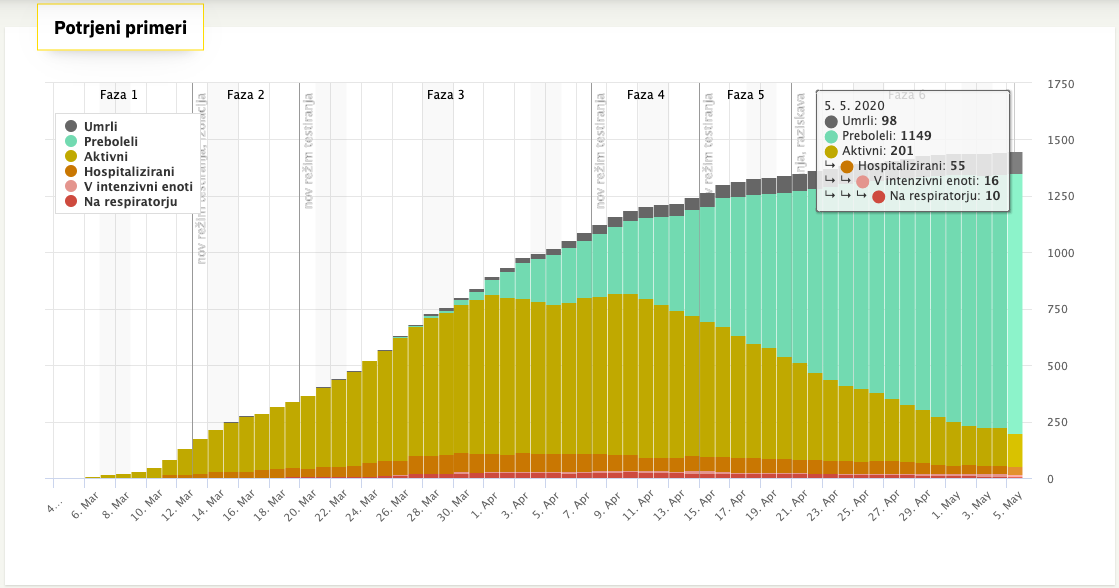Click the gray Umrli circle in the legend
This screenshot has width=1119, height=588.
coord(71,127)
